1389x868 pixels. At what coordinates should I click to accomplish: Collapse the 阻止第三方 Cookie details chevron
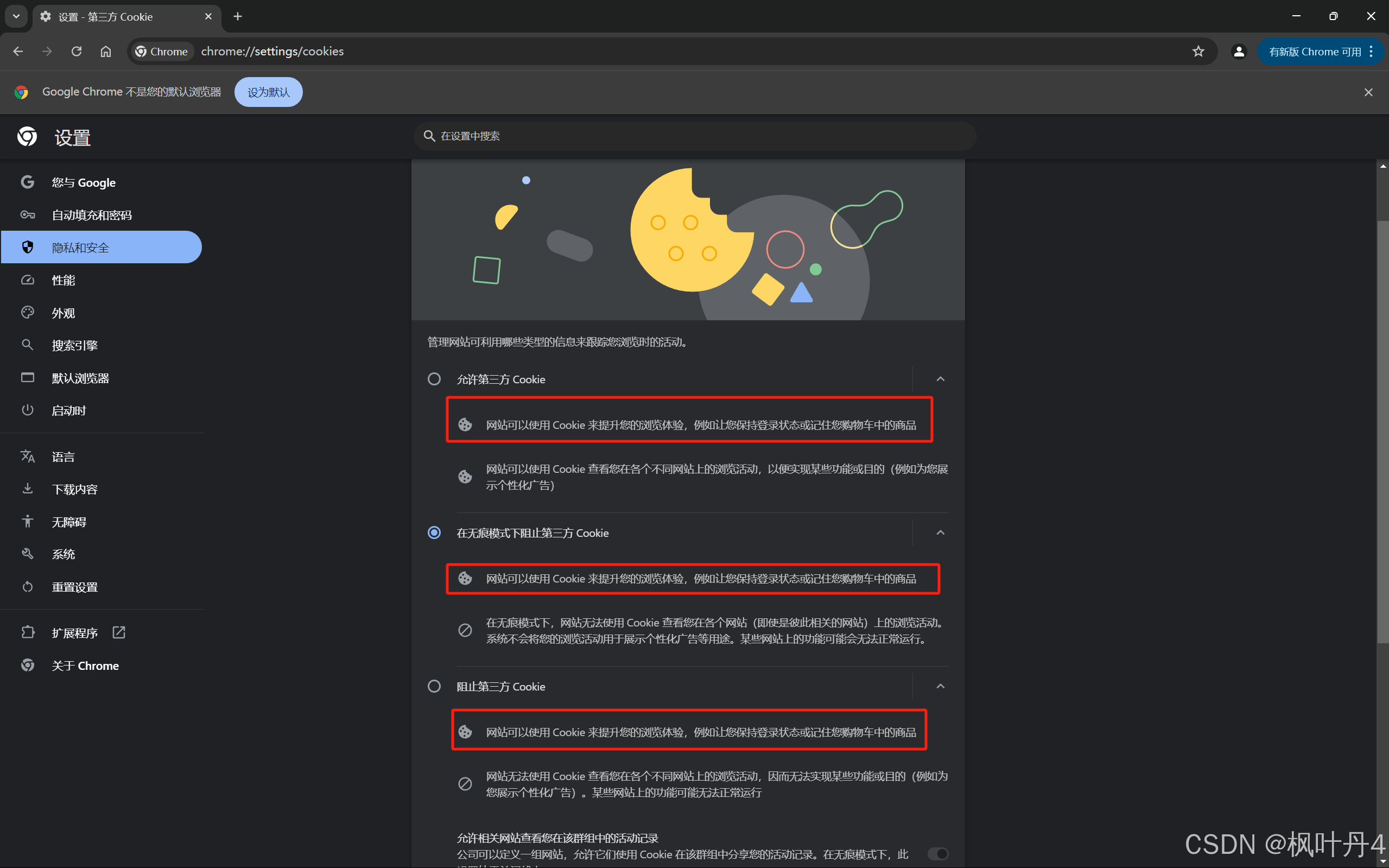(940, 686)
